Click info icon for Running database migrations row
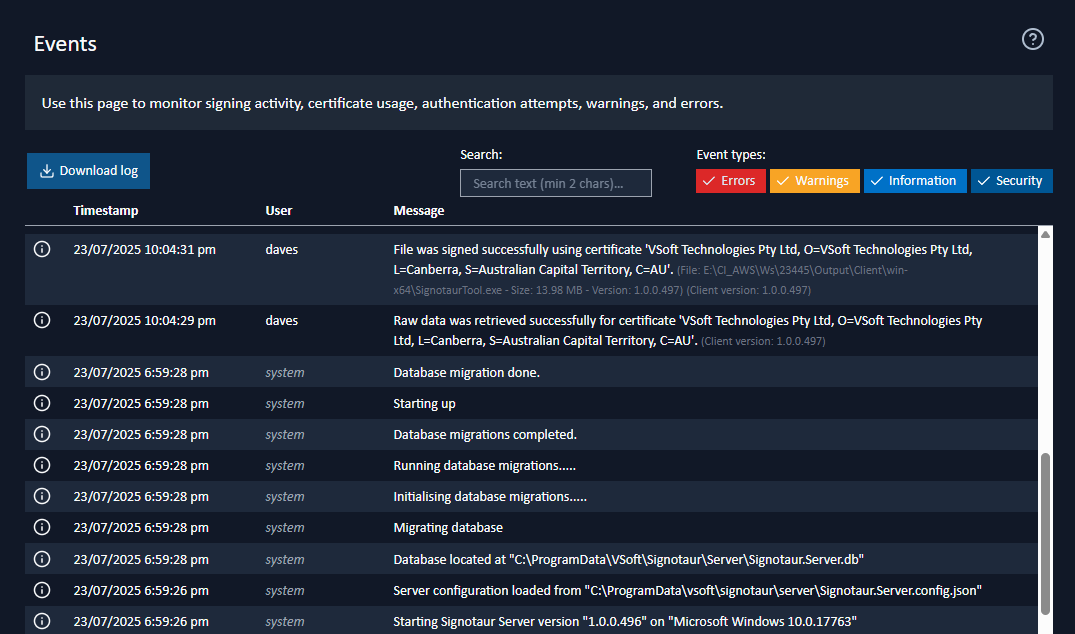The image size is (1075, 634). [x=42, y=465]
